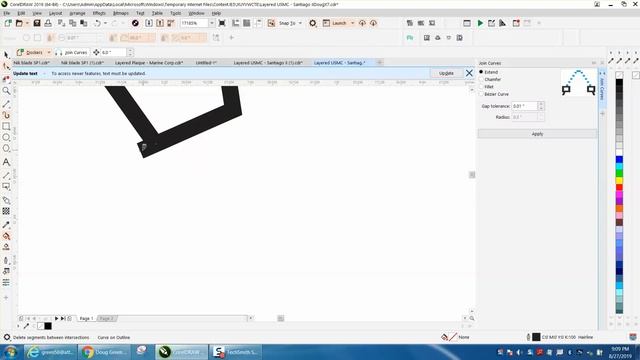The height and width of the screenshot is (360, 640).
Task: Expand the Launch dropdown arrow
Action: pos(352,23)
